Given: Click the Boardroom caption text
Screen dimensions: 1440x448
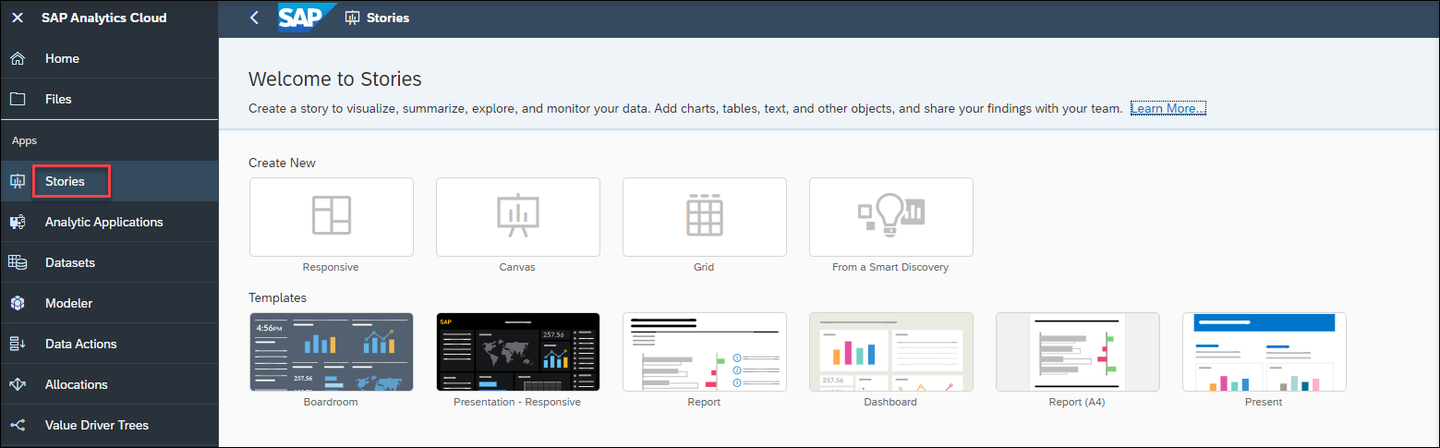Looking at the screenshot, I should pos(331,402).
